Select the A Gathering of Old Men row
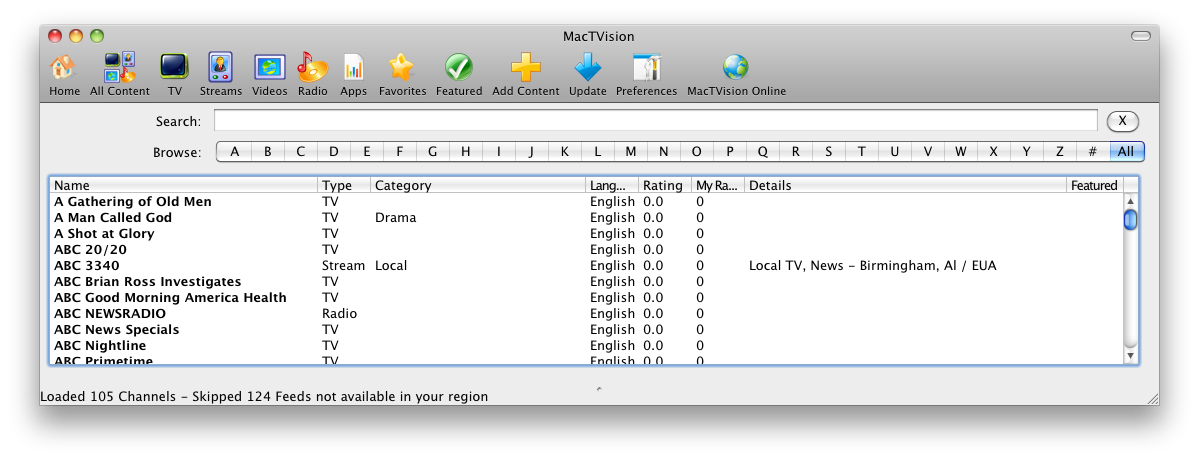 tap(587, 202)
